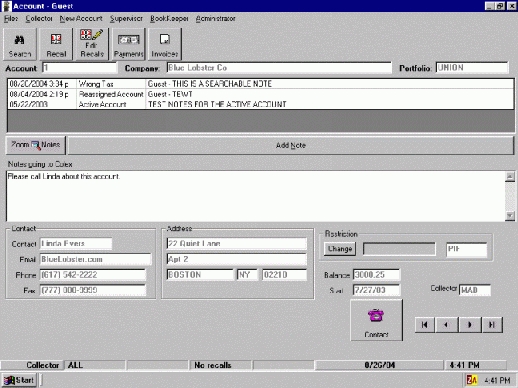
Task: Go to the next account record
Action: 470,325
